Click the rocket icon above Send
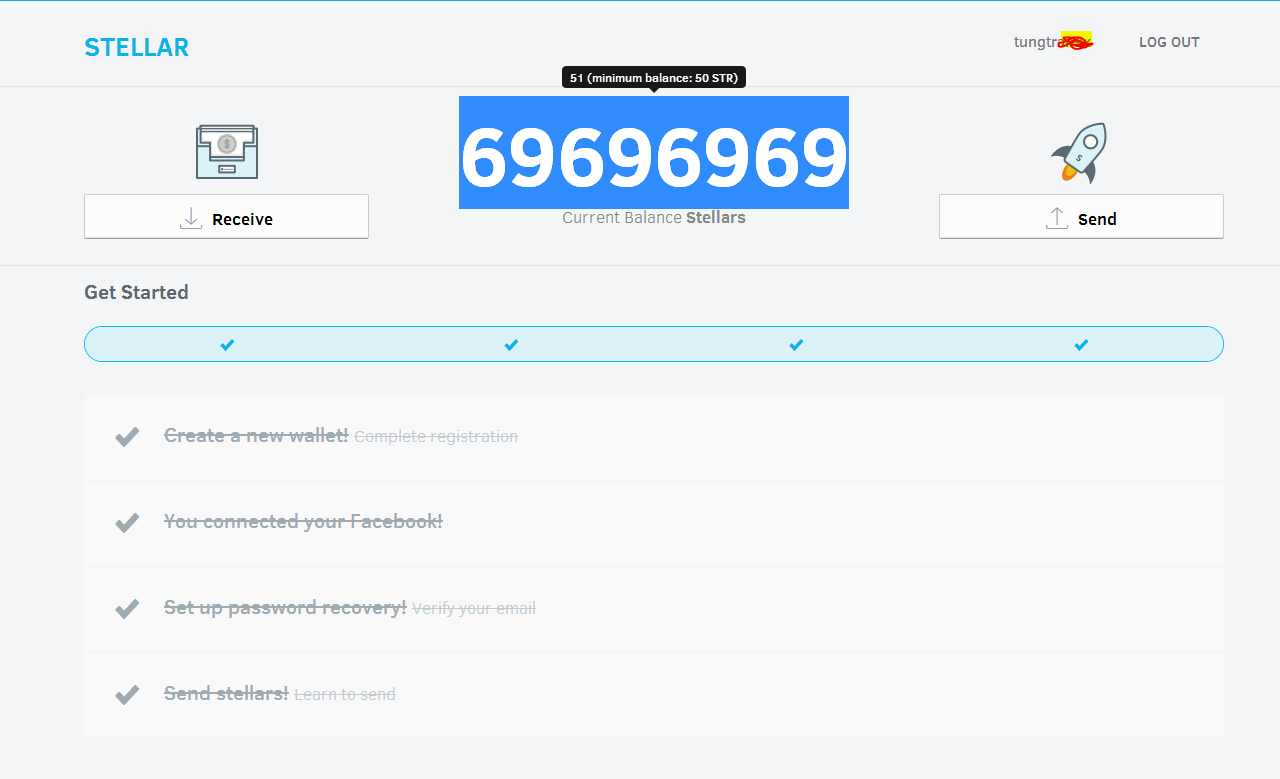The width and height of the screenshot is (1280, 779). (1080, 153)
